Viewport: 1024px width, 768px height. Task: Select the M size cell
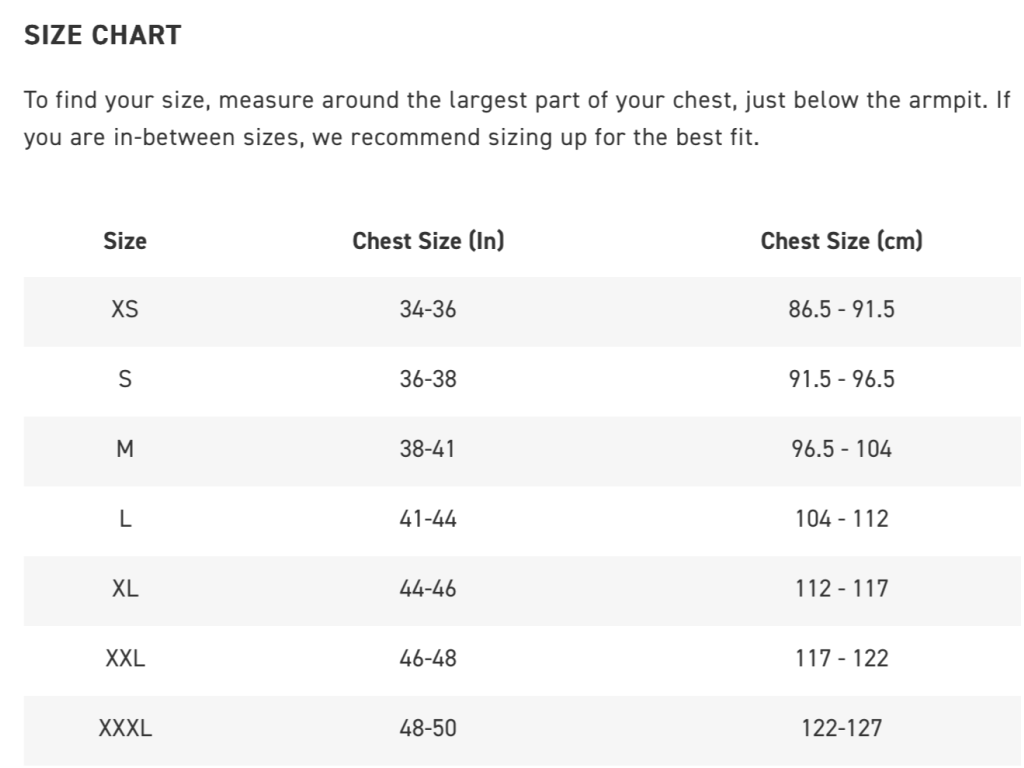click(x=125, y=449)
